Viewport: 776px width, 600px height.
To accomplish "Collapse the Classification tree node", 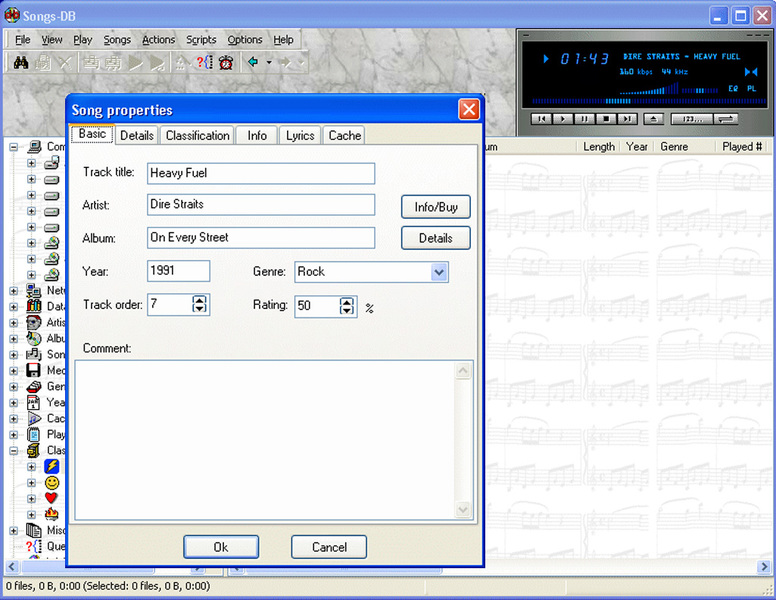I will tap(14, 450).
